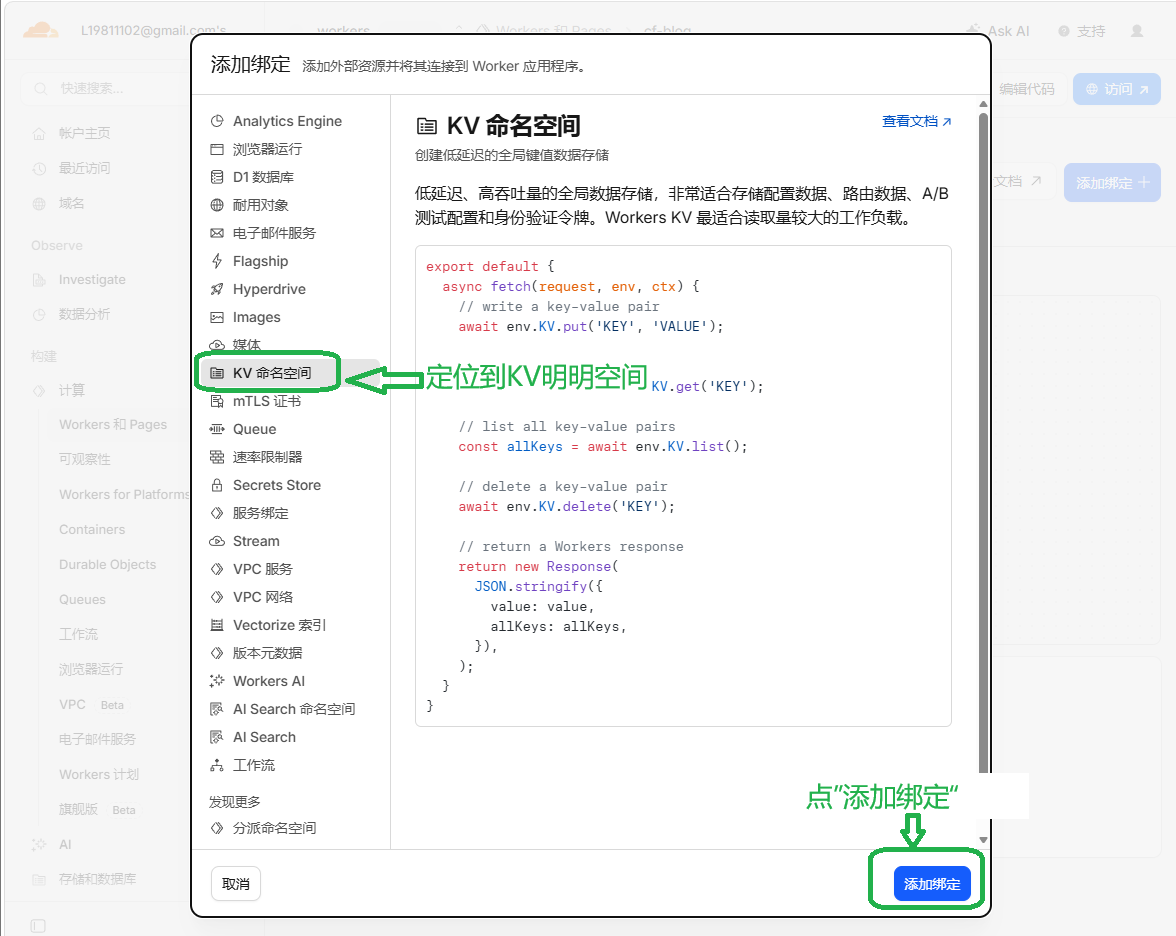Image resolution: width=1176 pixels, height=936 pixels.
Task: Expand 存储和数据库 sidebar section
Action: tap(97, 879)
